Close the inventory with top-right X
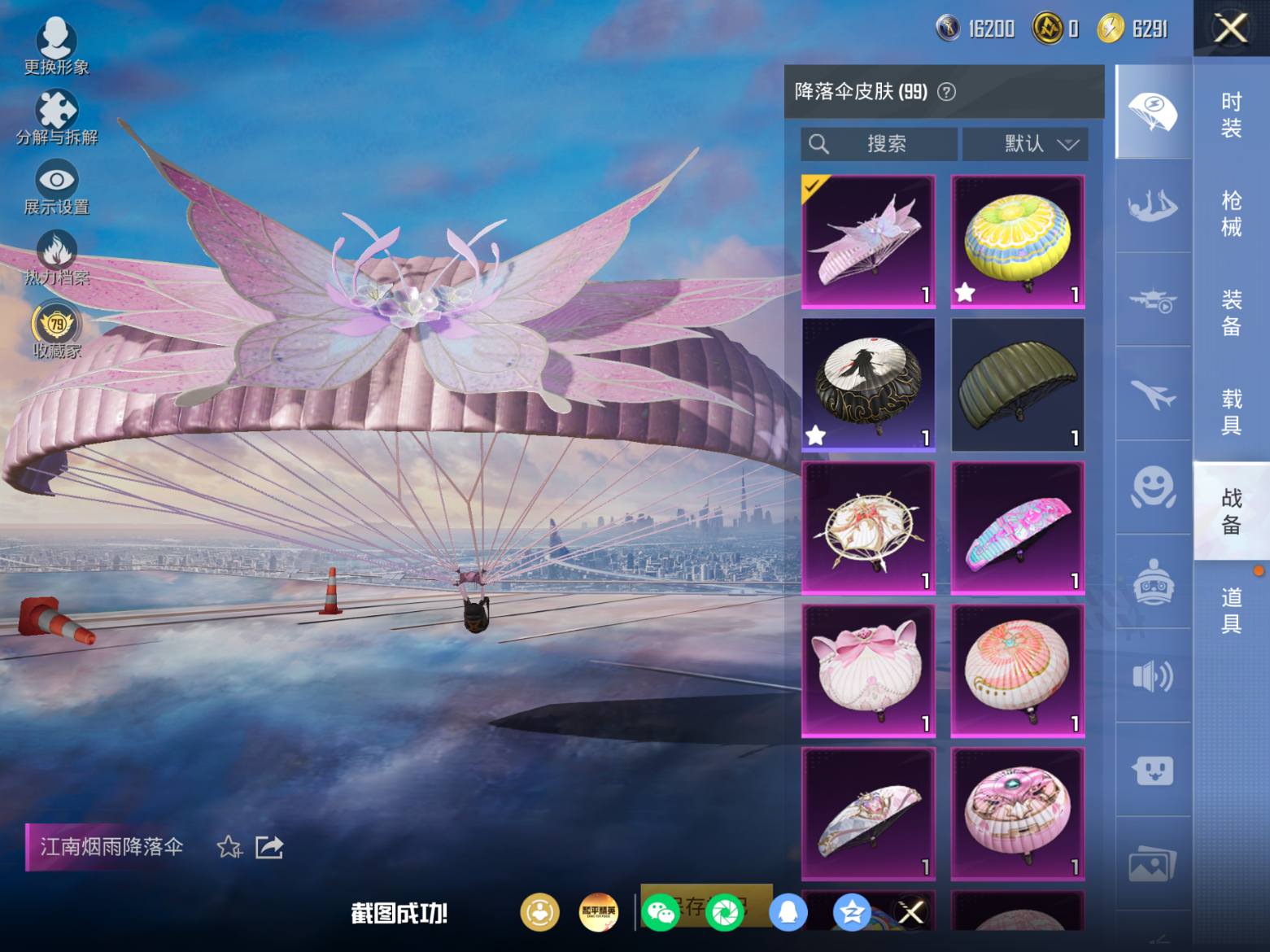Viewport: 1270px width, 952px height. [1231, 28]
